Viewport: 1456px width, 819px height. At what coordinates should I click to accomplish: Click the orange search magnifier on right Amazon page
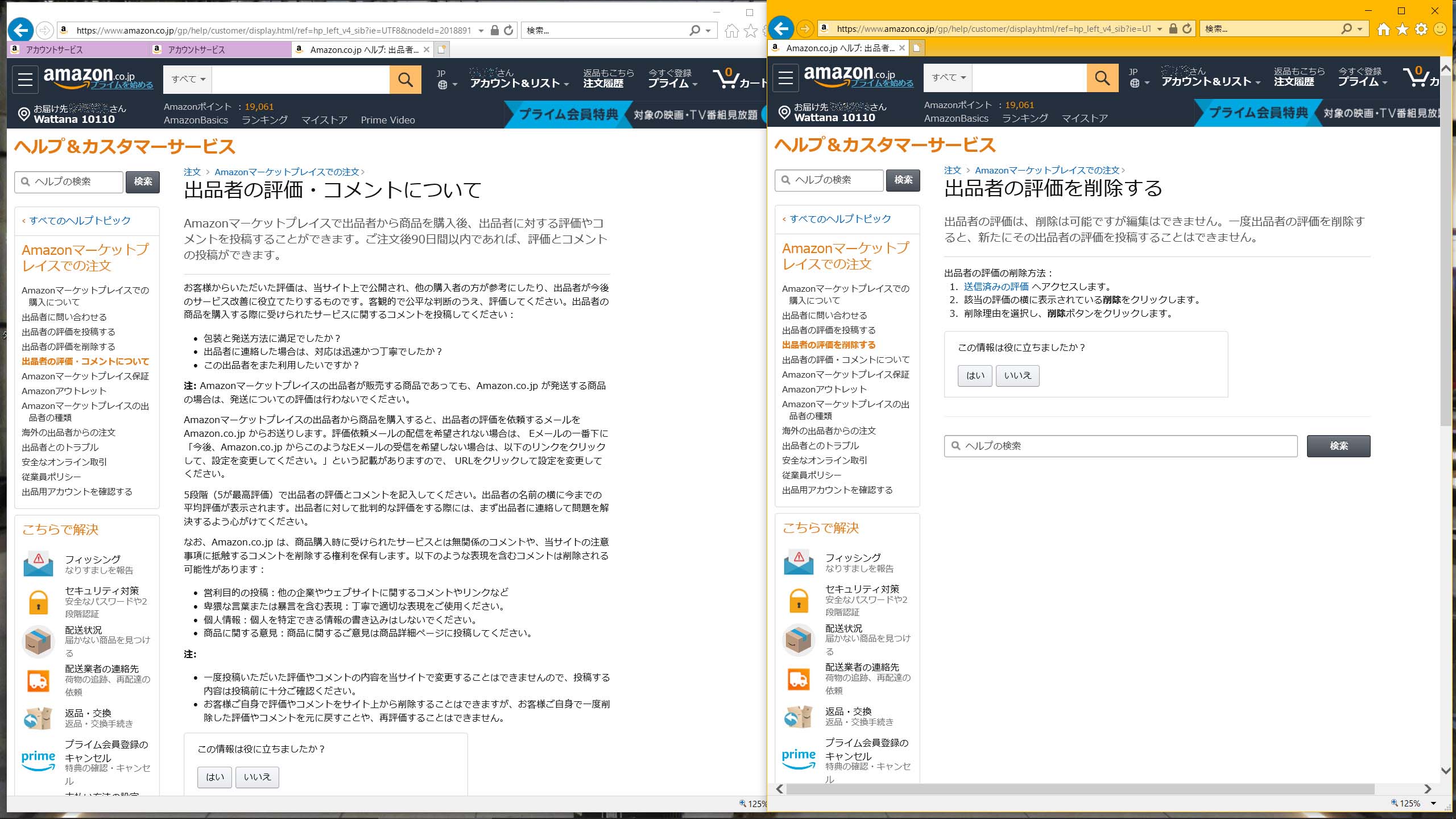1102,77
